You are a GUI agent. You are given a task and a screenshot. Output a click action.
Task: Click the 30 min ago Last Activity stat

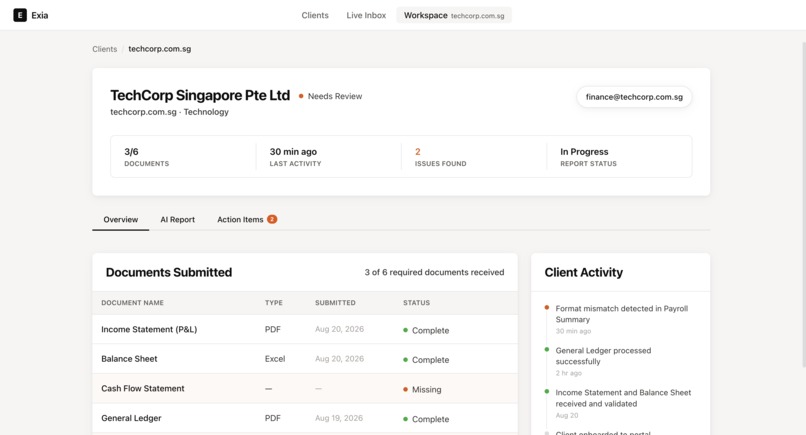[x=295, y=157]
